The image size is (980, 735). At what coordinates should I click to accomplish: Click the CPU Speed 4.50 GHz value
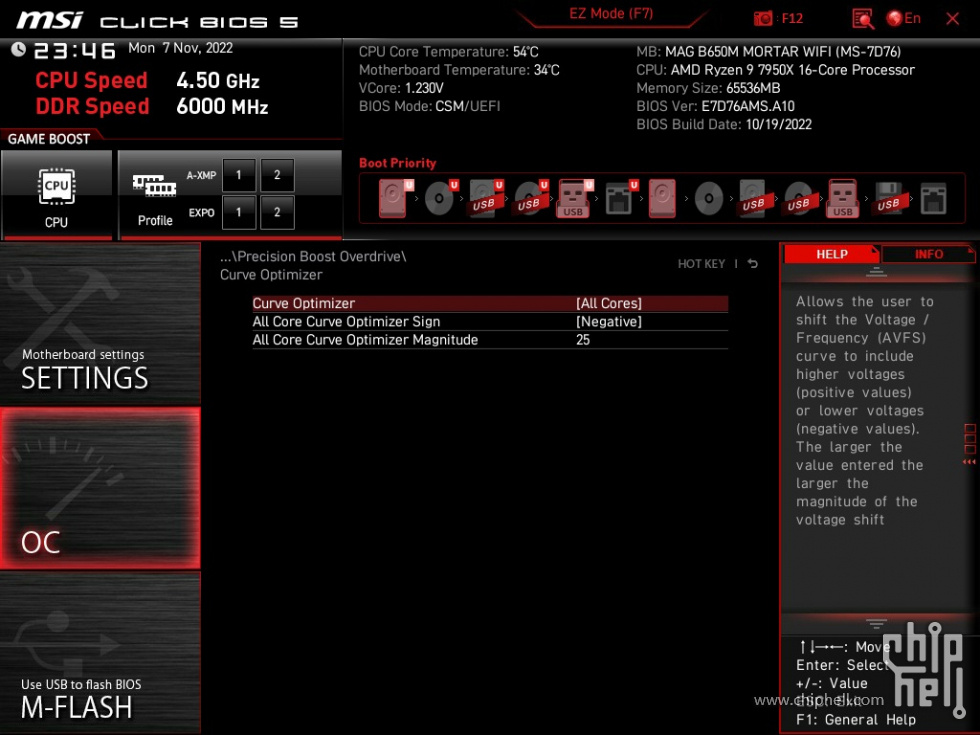tap(218, 81)
